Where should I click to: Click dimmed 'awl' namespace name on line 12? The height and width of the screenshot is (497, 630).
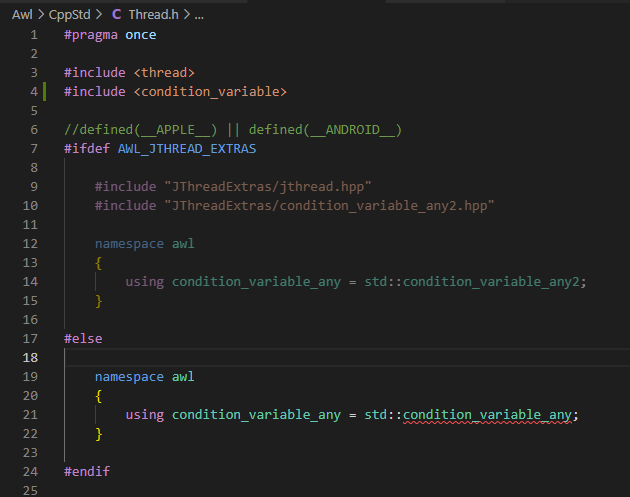tap(183, 244)
